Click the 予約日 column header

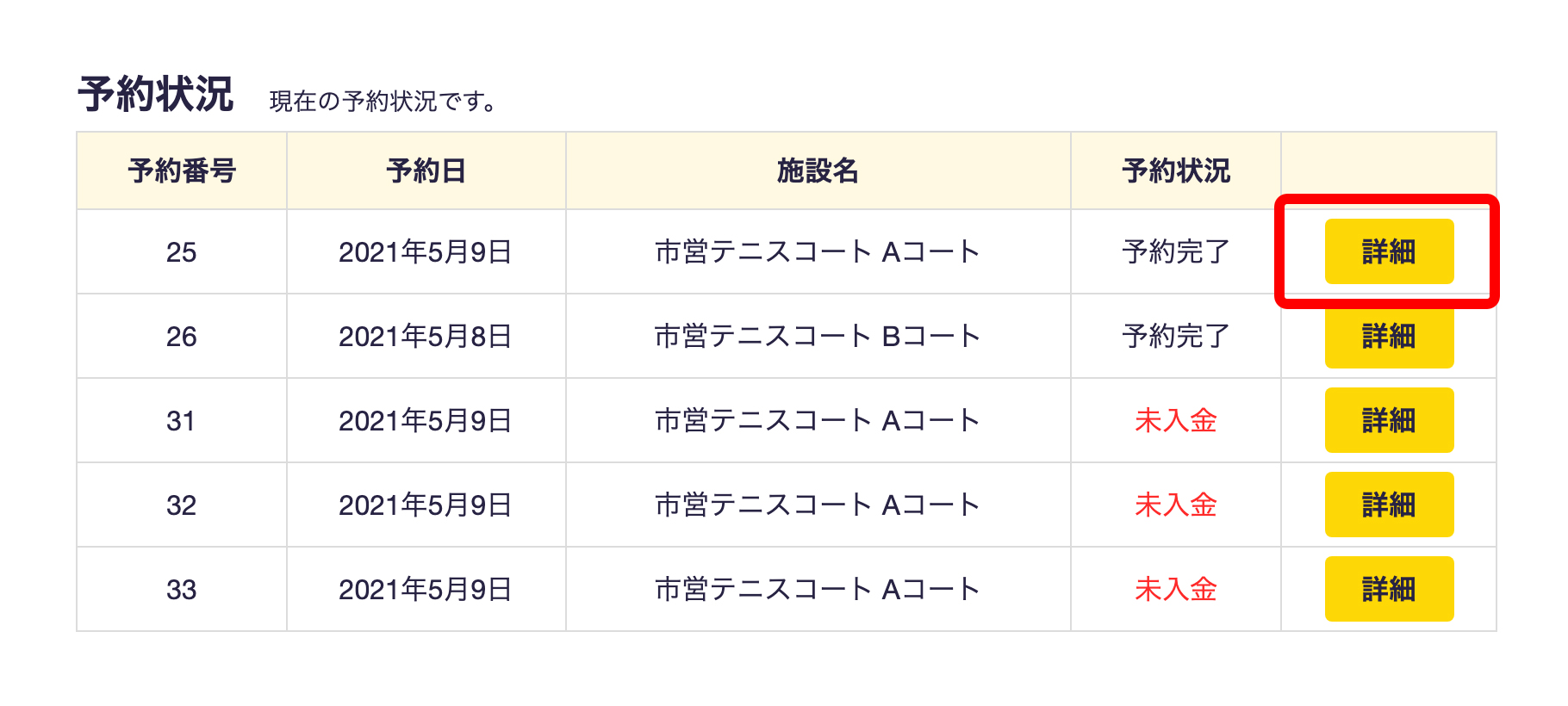(x=426, y=170)
